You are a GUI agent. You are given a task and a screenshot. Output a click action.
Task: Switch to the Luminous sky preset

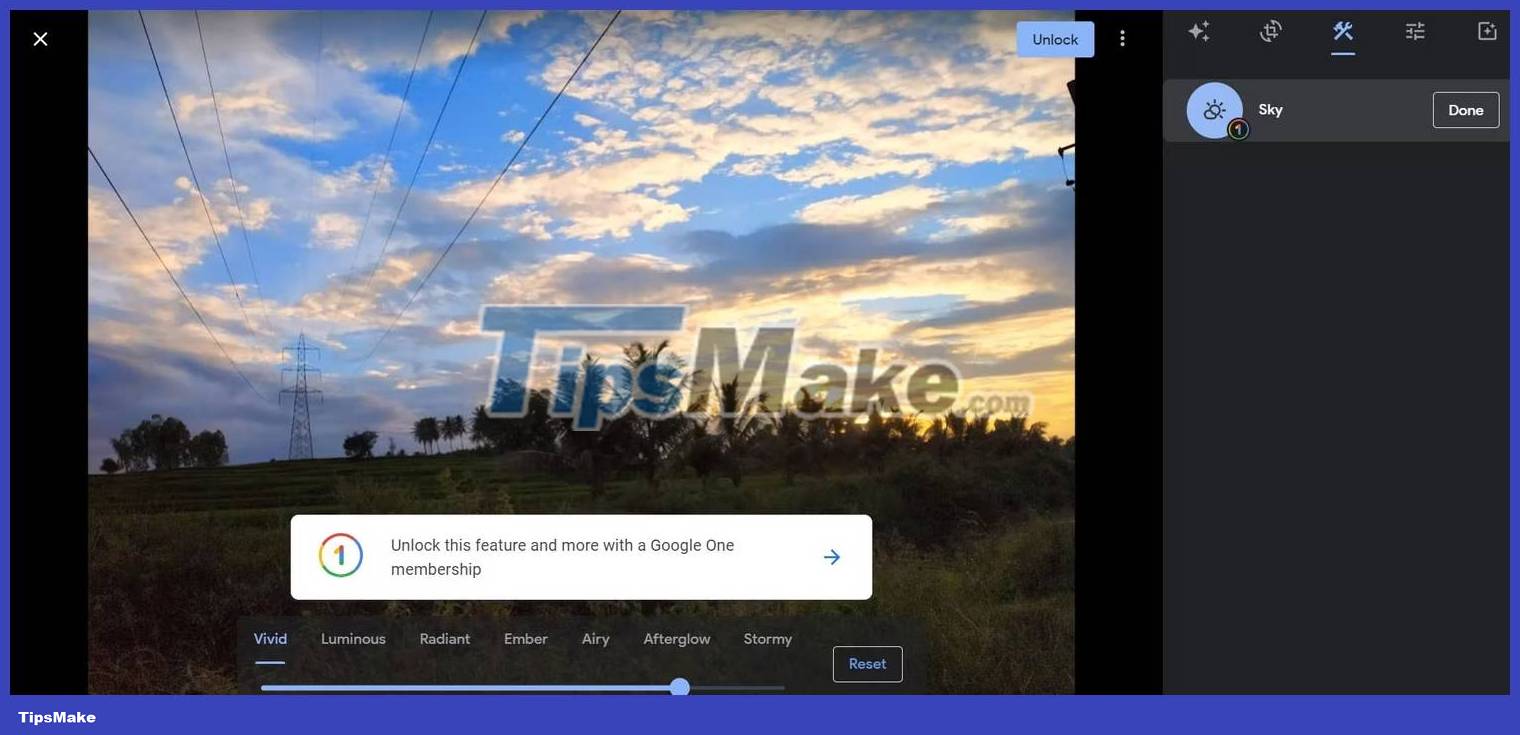coord(353,638)
